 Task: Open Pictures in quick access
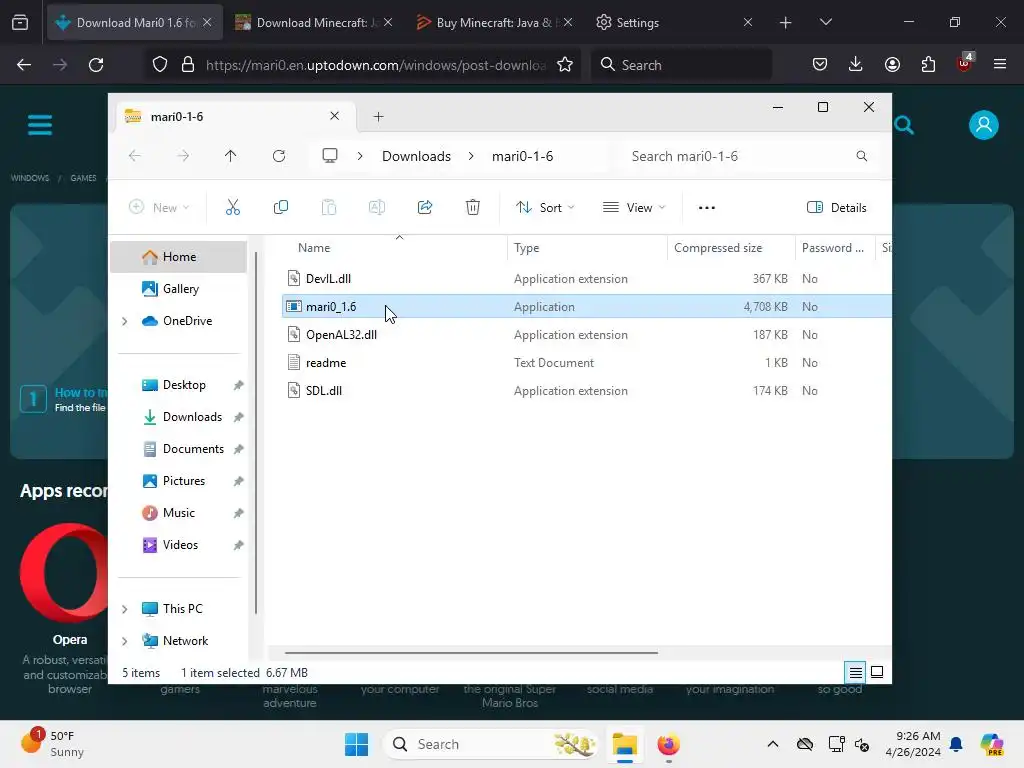click(178, 481)
